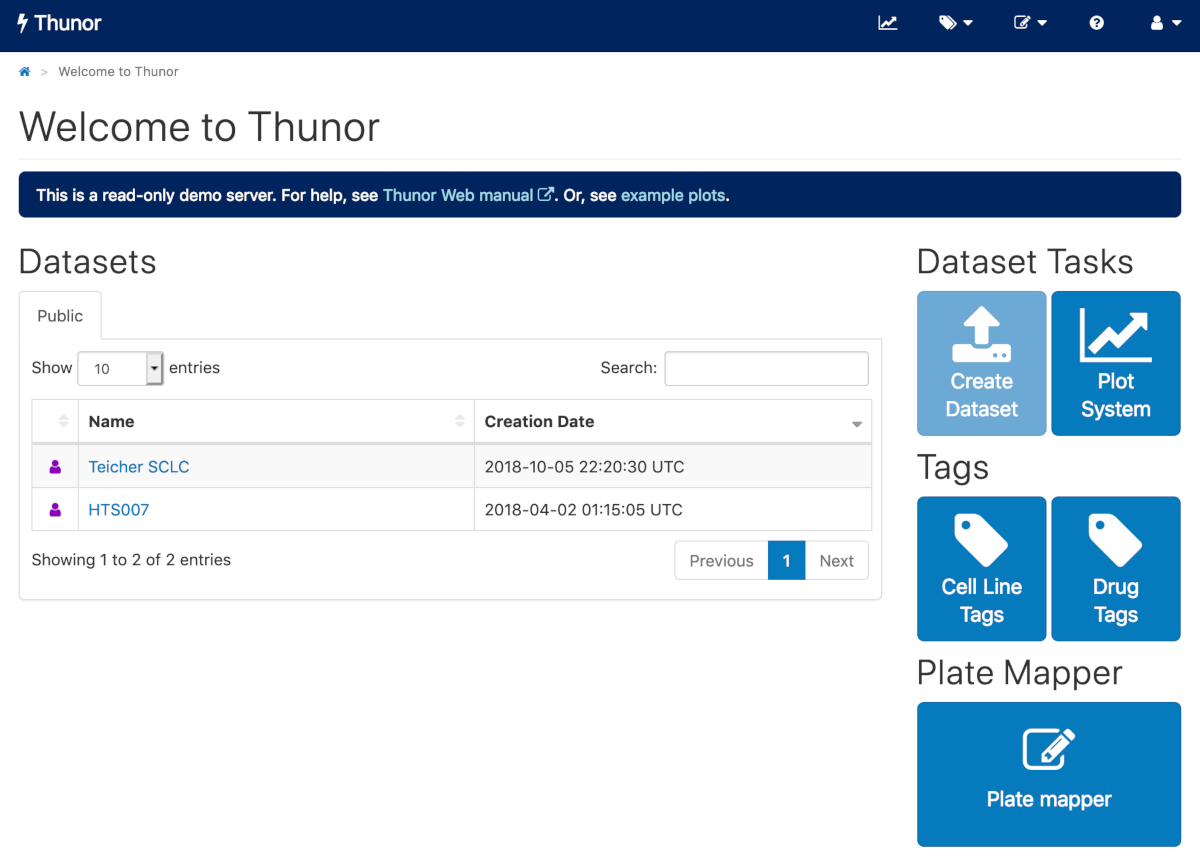Select the Public datasets tab
Screen dimensions: 1200x858
coord(60,316)
